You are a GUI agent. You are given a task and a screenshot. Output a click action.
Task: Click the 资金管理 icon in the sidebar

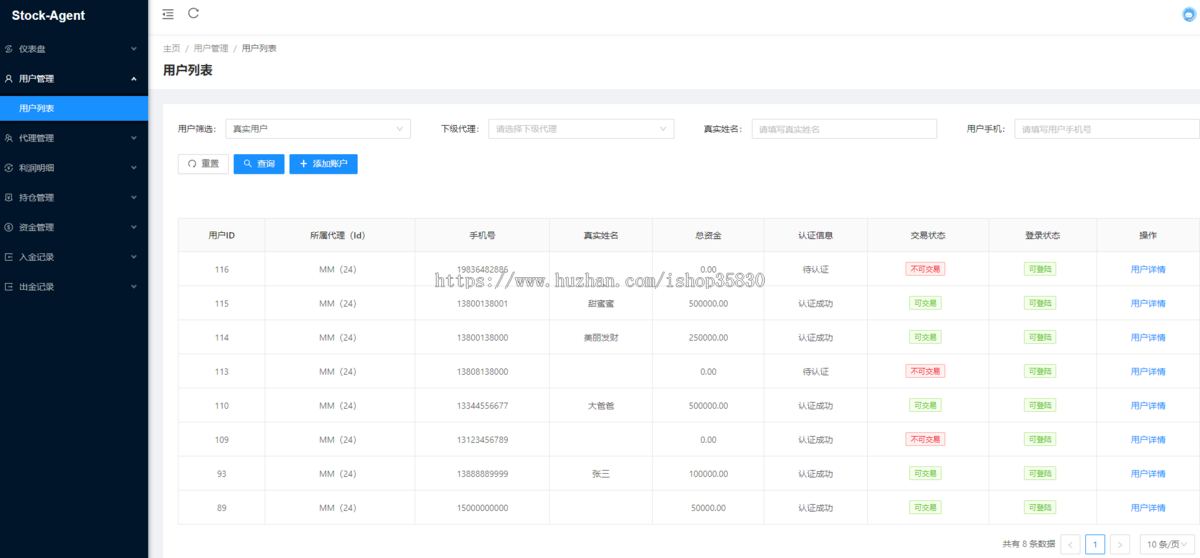9,227
